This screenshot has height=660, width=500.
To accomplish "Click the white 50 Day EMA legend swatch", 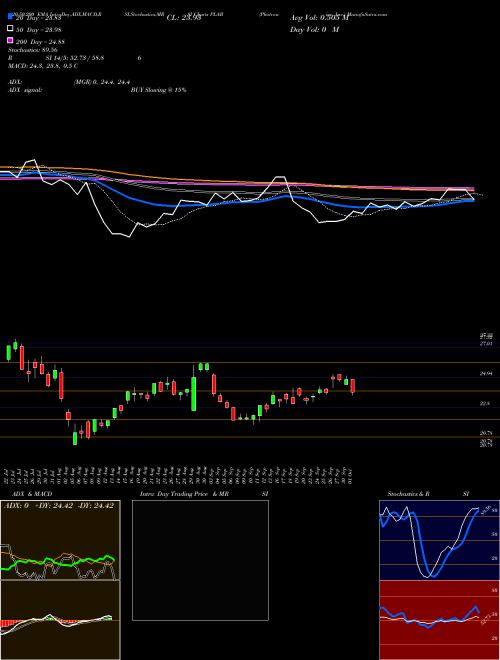I will pos(10,29).
